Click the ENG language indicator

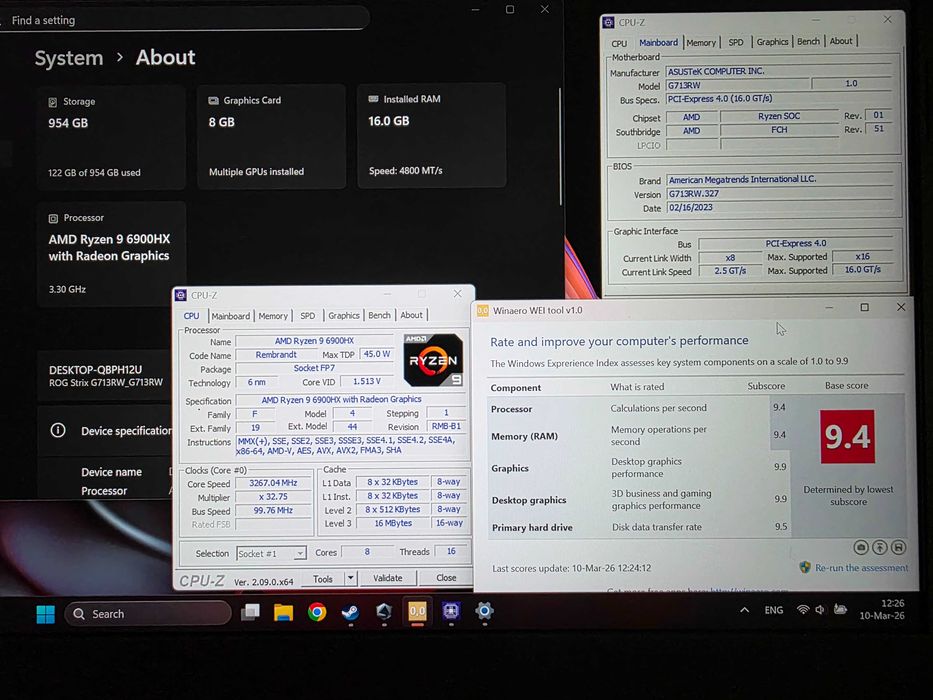point(774,610)
